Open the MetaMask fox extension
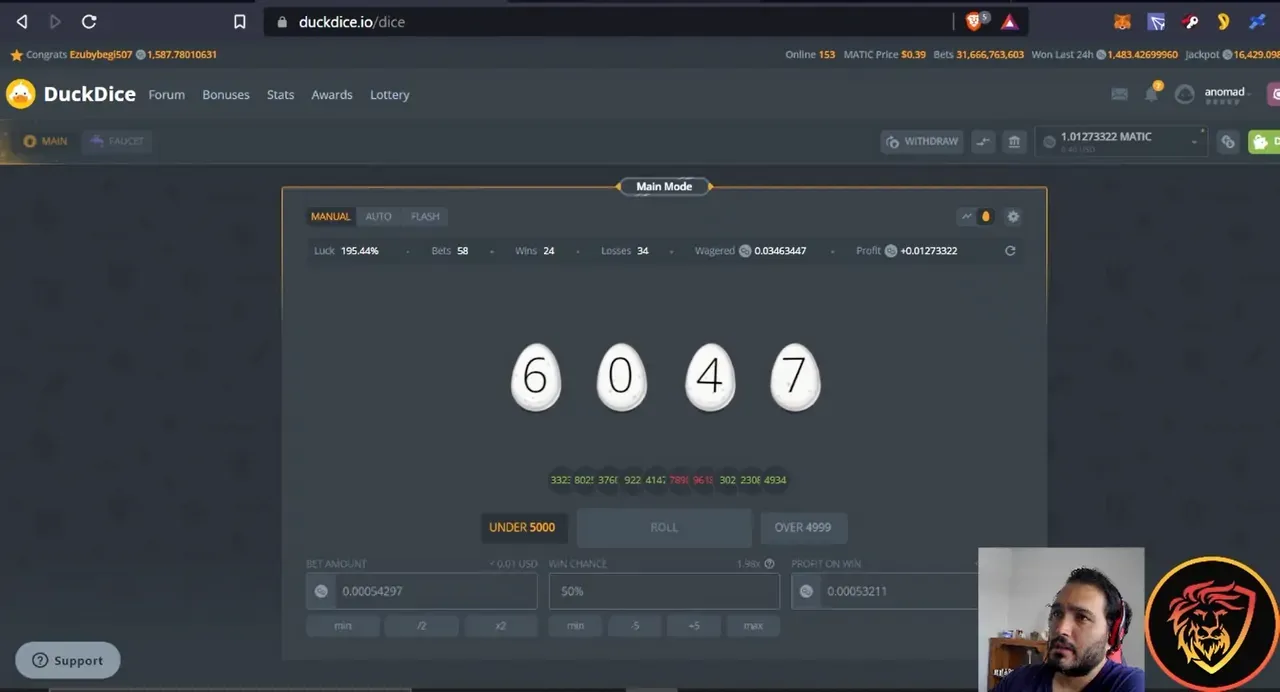Image resolution: width=1280 pixels, height=692 pixels. (x=1123, y=21)
